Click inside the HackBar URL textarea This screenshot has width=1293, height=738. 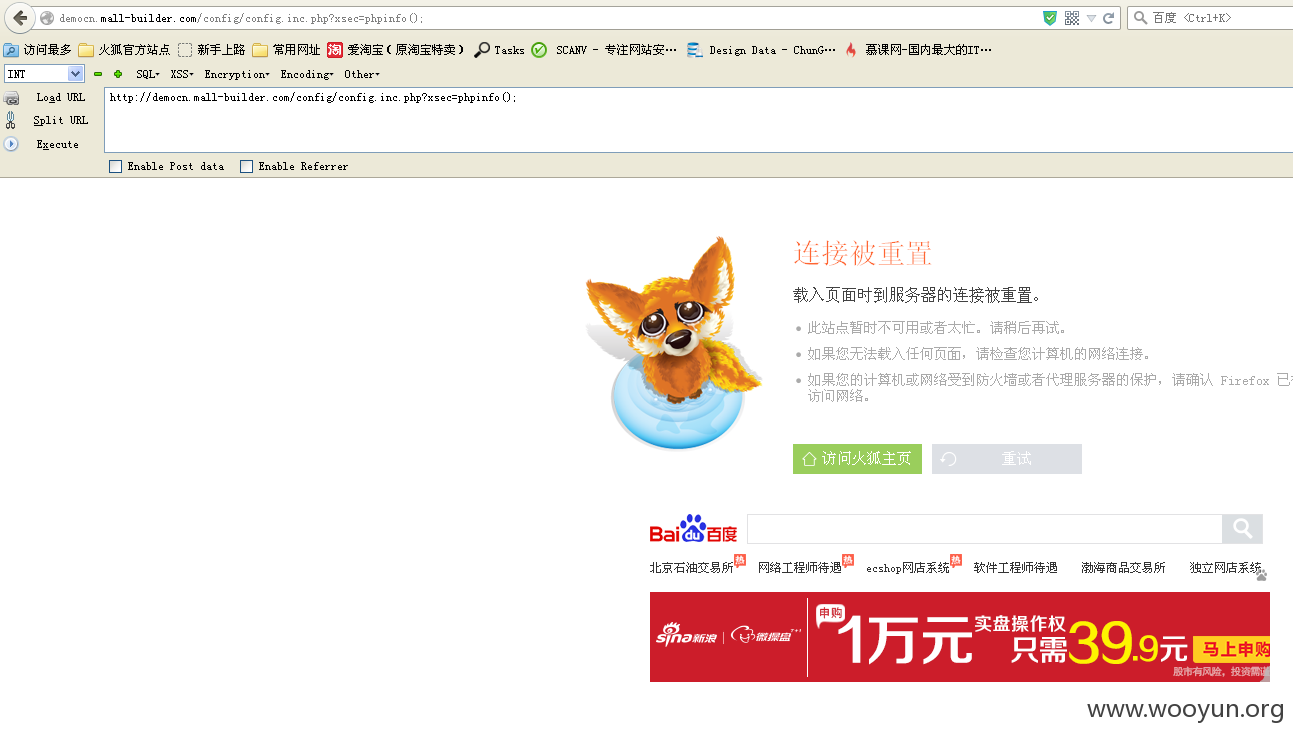tap(698, 120)
